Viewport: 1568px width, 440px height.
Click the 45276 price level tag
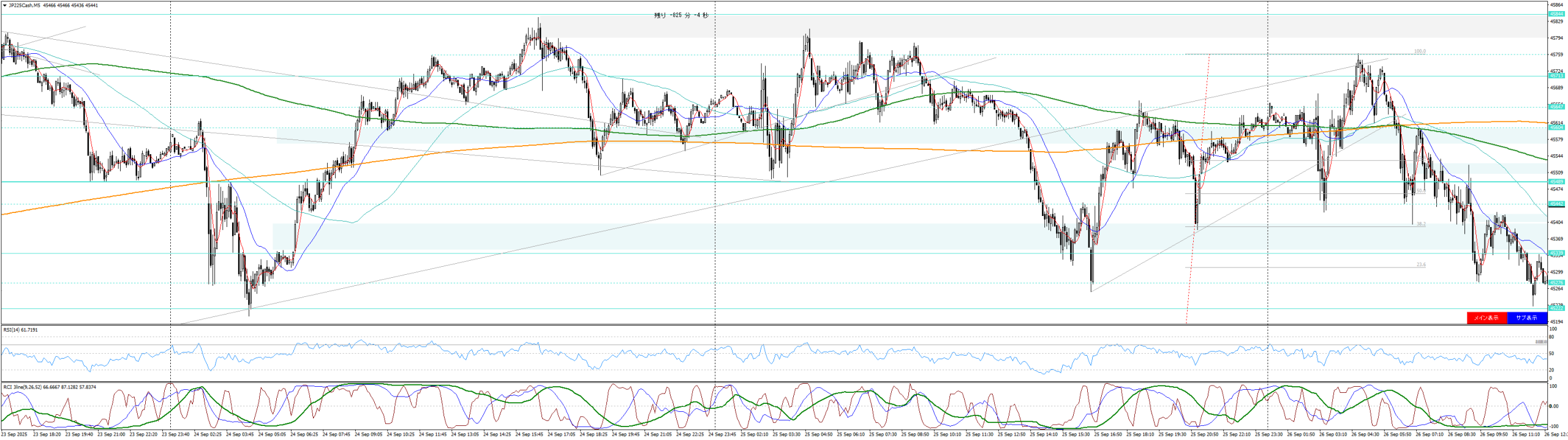tap(1556, 283)
